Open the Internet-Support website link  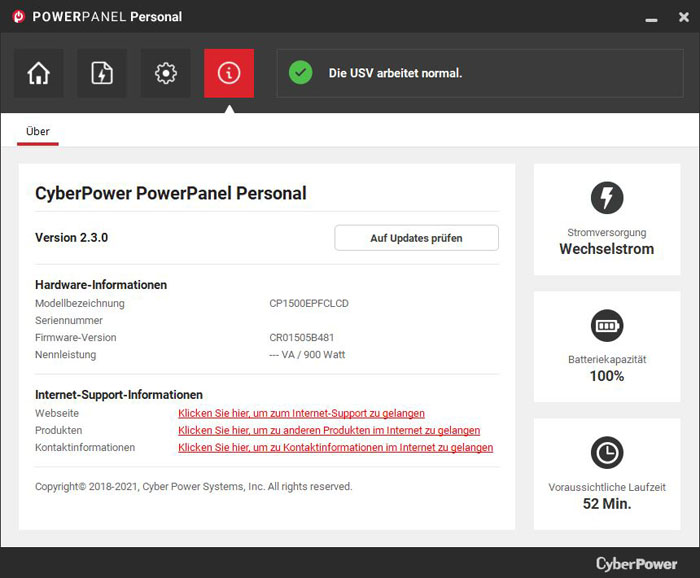coord(301,413)
